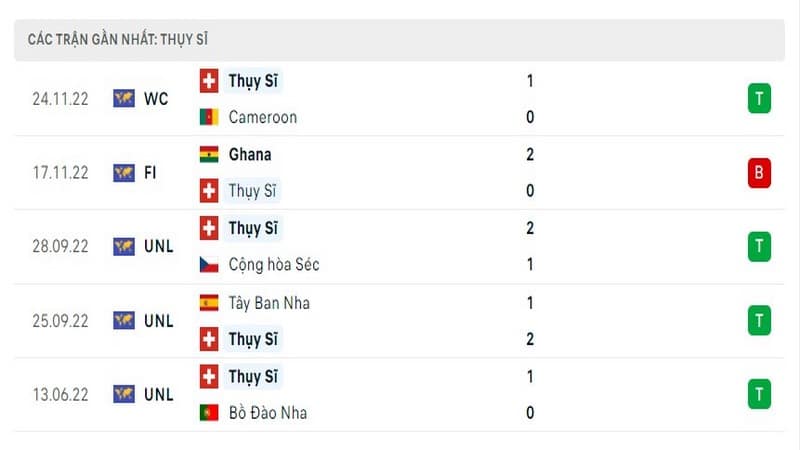800x450 pixels.
Task: Click the green T badge for Cameroon match
Action: pos(759,98)
